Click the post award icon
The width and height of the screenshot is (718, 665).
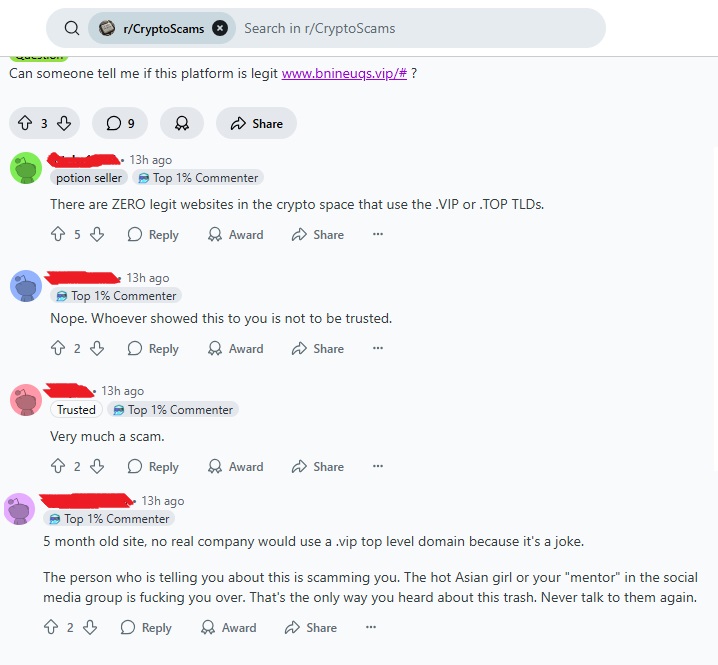182,123
